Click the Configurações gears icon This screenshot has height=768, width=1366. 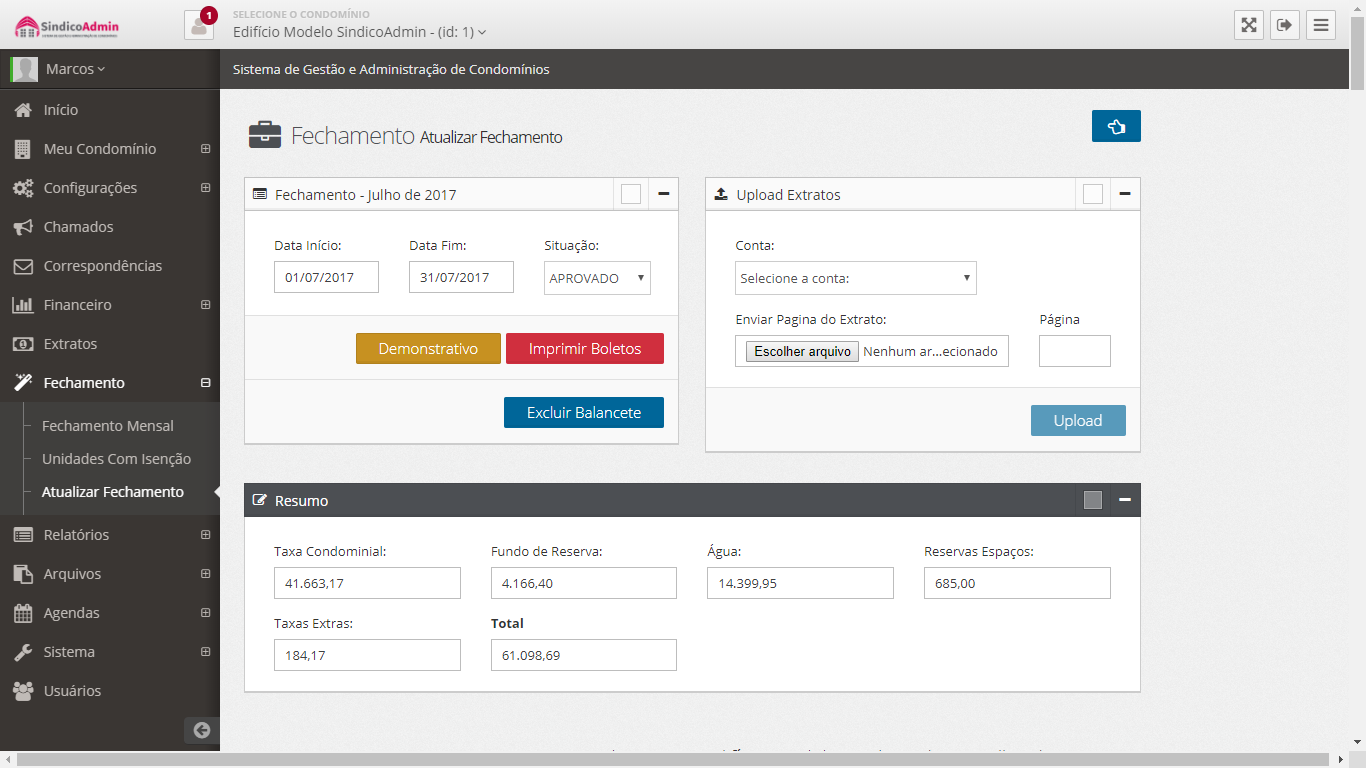[x=23, y=188]
